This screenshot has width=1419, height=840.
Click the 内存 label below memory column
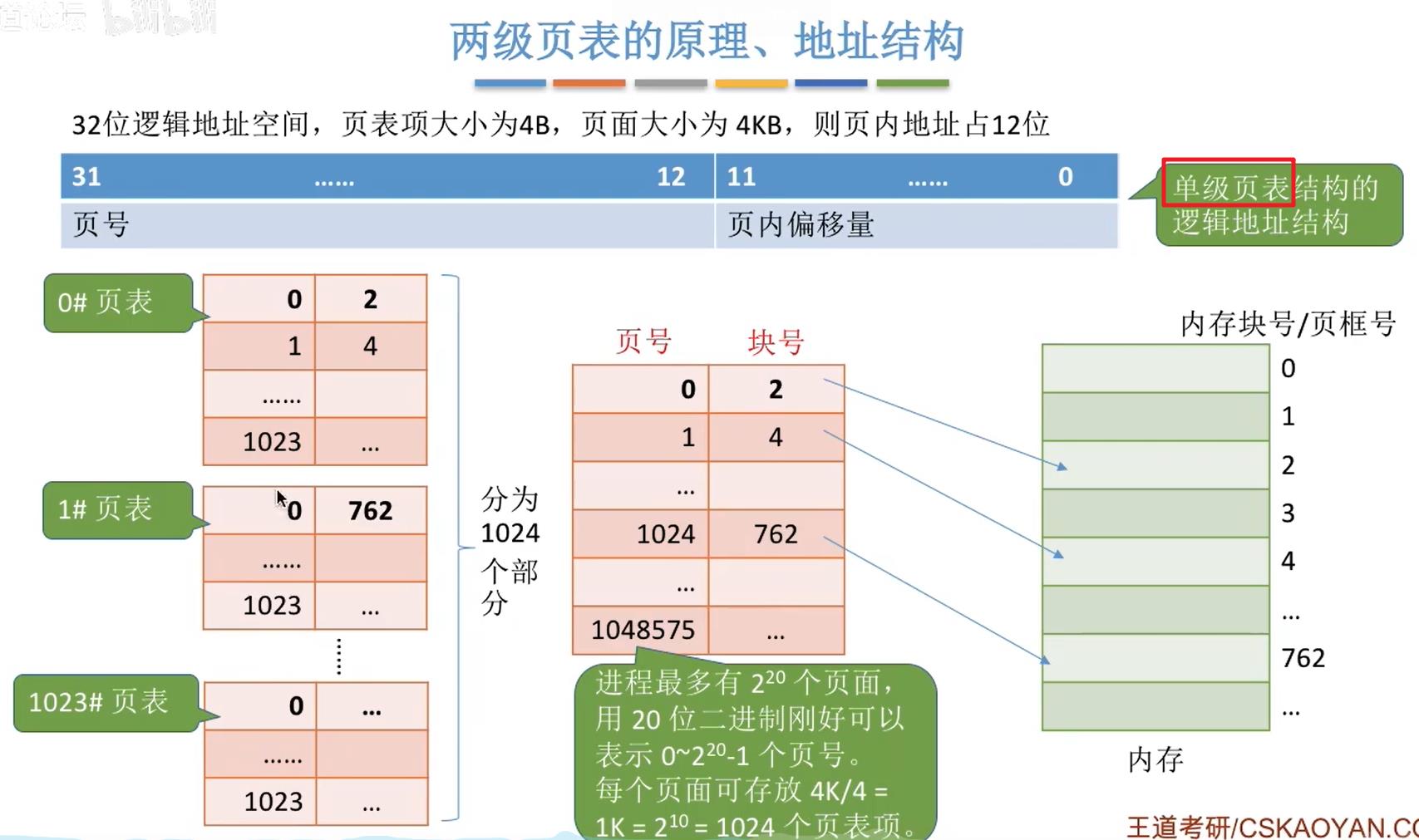point(1155,759)
